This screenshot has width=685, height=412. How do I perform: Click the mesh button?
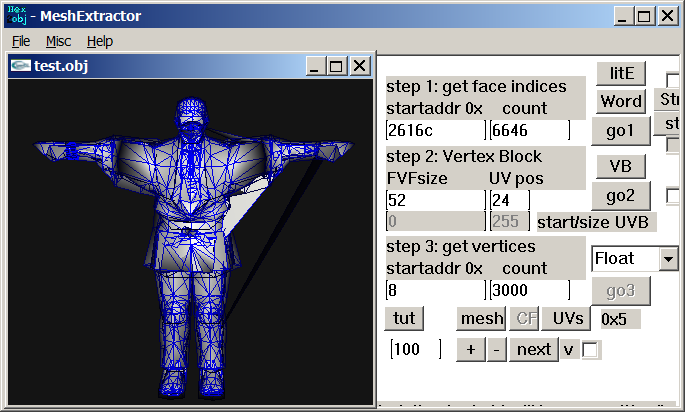(481, 319)
